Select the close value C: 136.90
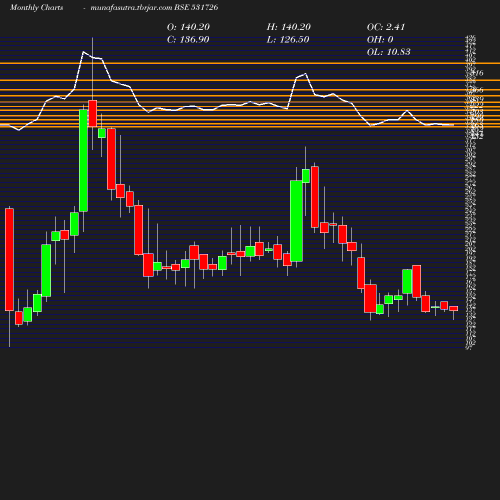 [188, 39]
